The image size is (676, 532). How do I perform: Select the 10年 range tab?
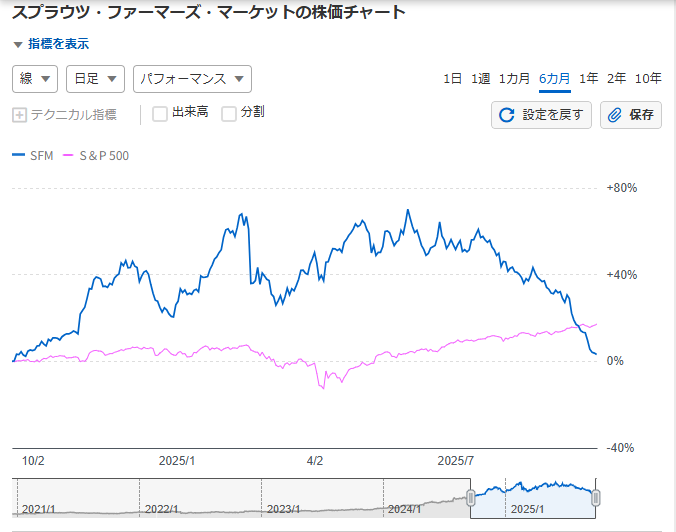[x=648, y=78]
